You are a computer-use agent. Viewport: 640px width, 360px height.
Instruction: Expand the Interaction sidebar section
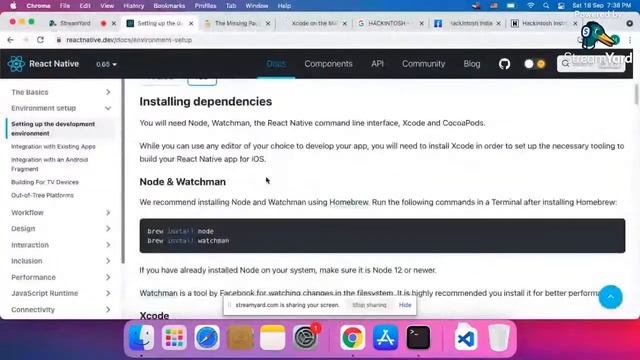[x=61, y=245]
